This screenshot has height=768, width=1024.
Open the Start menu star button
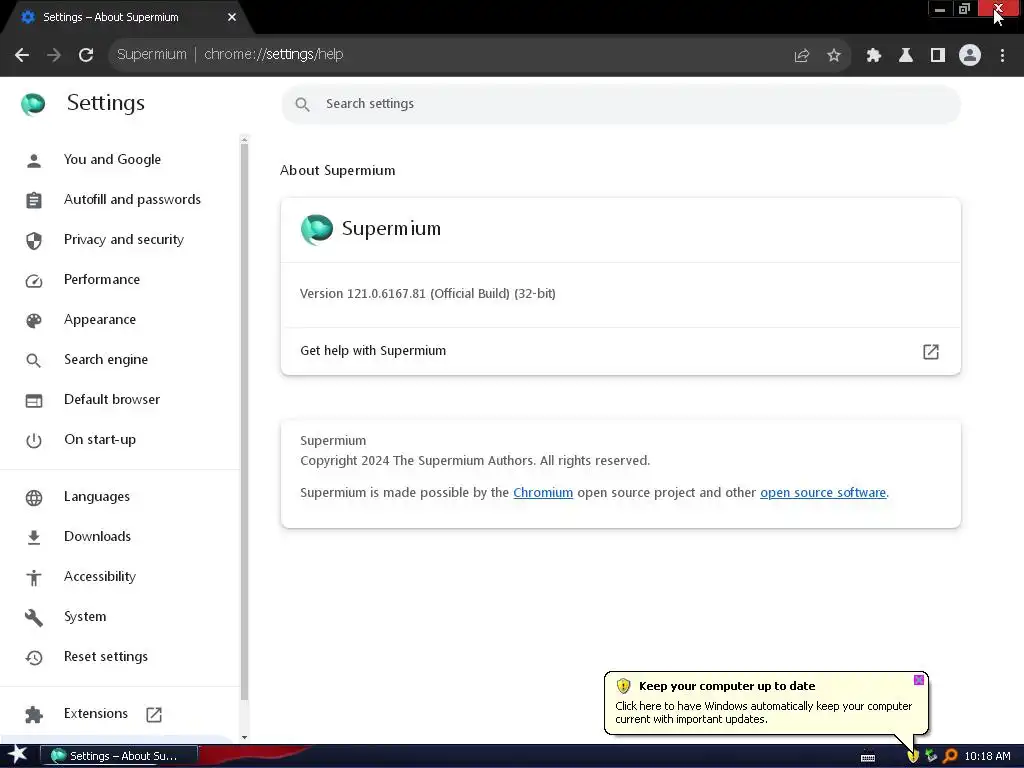pos(18,755)
